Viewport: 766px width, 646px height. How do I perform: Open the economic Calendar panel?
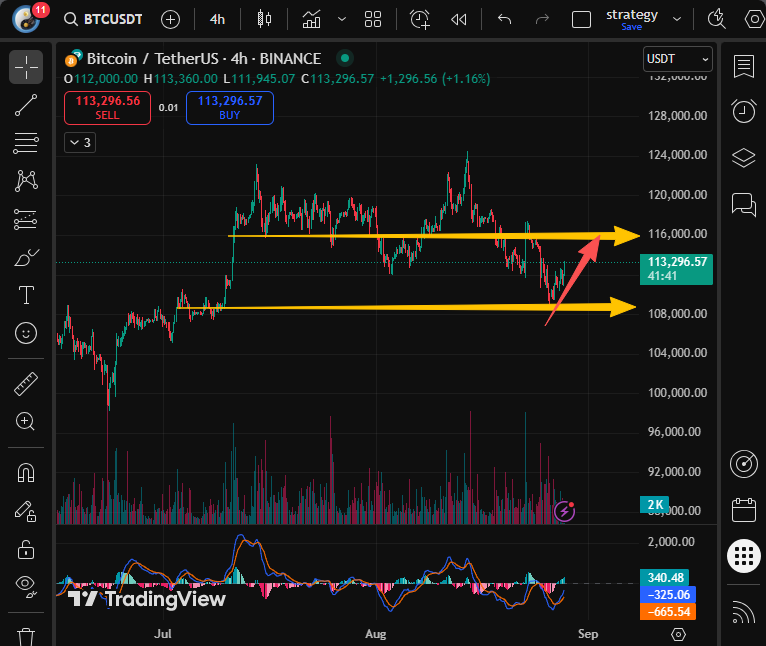[x=744, y=510]
